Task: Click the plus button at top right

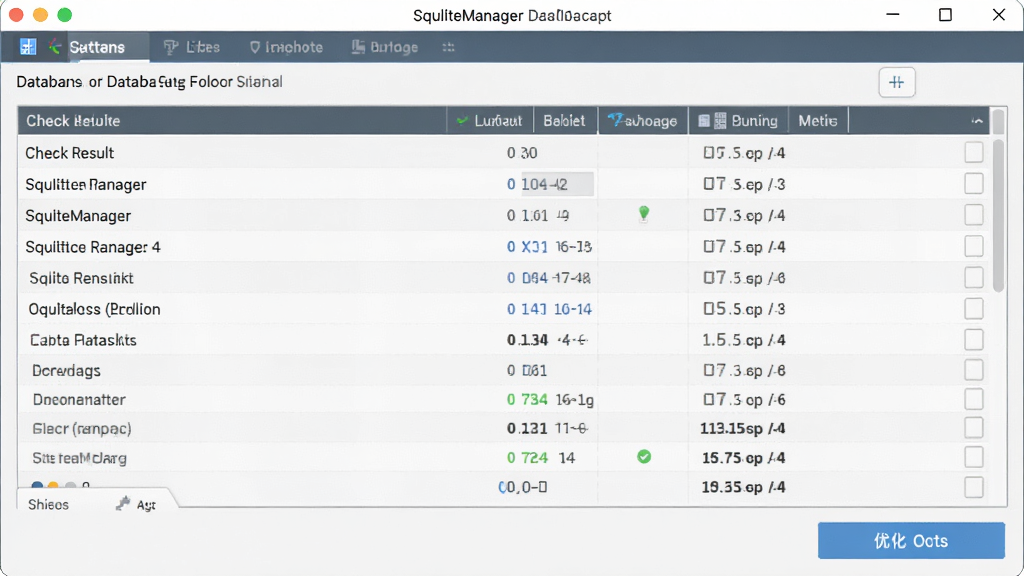Action: point(897,82)
